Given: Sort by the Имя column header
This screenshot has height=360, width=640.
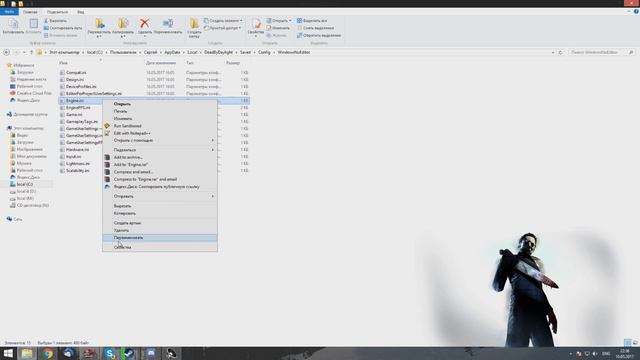Looking at the screenshot, I should tap(63, 63).
